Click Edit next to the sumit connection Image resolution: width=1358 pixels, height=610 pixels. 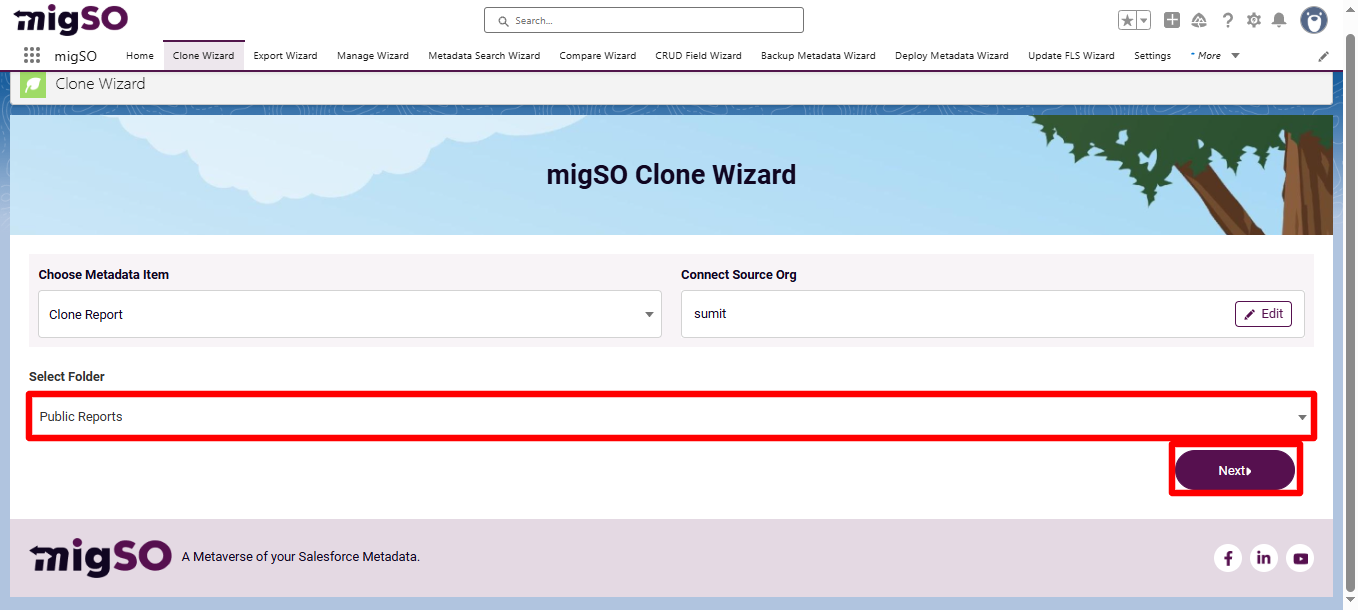pyautogui.click(x=1263, y=313)
